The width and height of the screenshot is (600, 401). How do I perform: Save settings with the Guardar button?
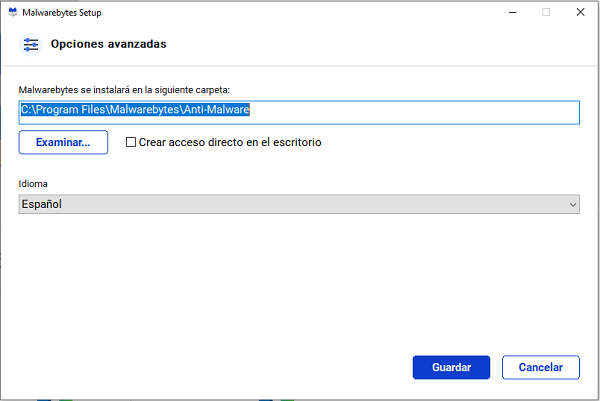(451, 368)
